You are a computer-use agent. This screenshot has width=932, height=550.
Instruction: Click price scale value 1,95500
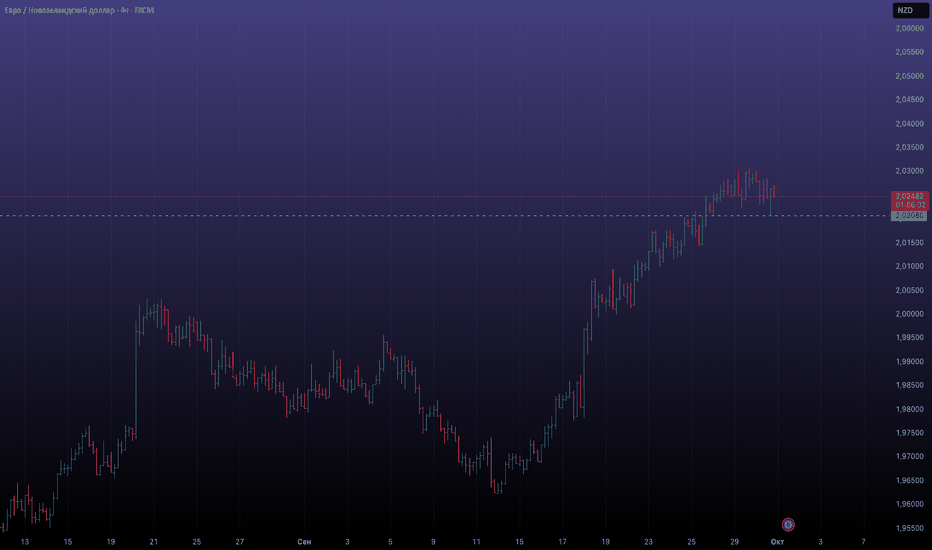point(909,528)
